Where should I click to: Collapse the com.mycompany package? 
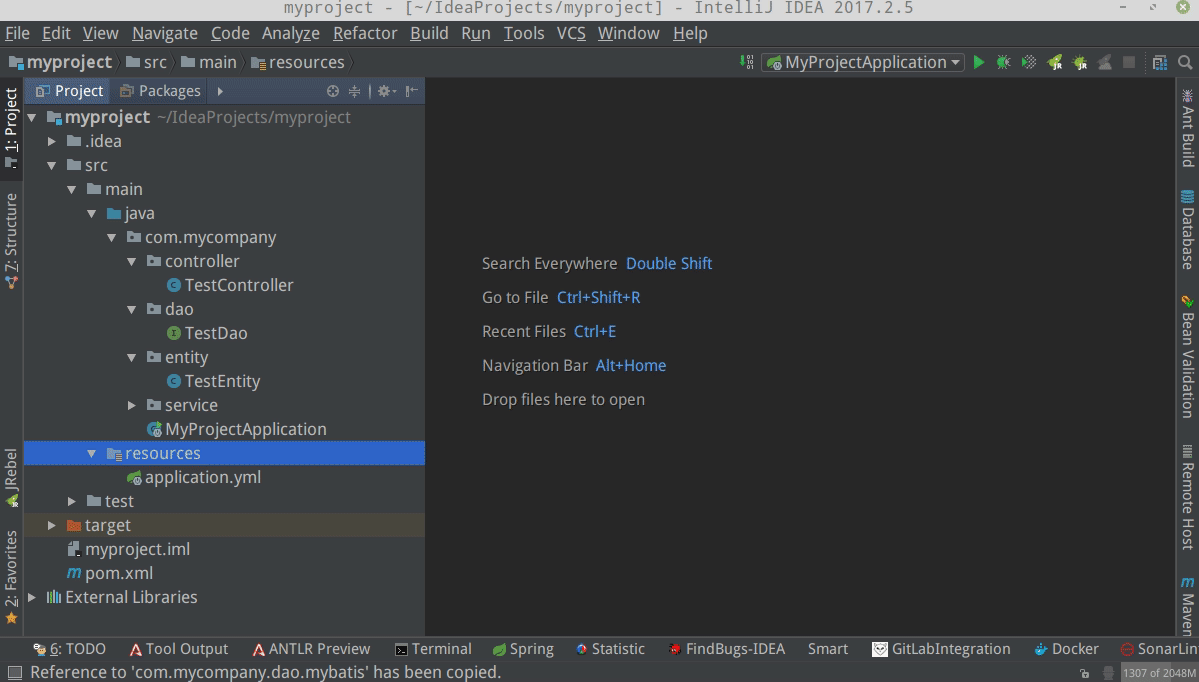click(112, 238)
